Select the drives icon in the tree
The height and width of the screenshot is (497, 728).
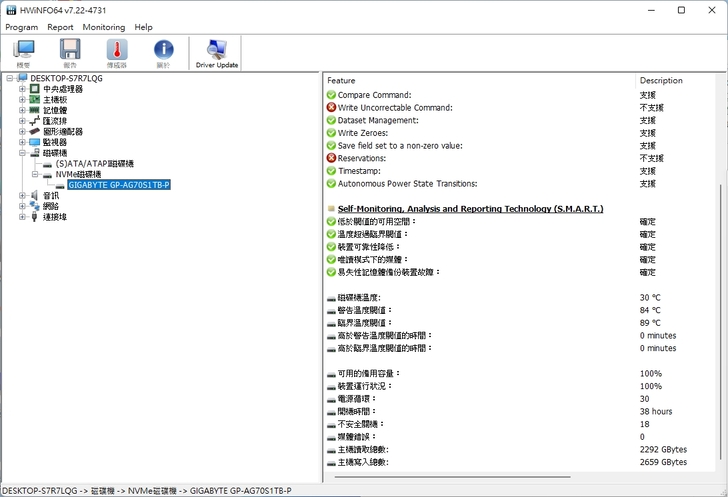[35, 153]
